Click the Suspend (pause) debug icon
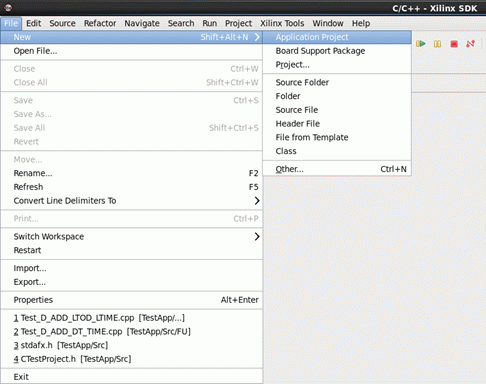This screenshot has height=384, width=486. click(437, 44)
